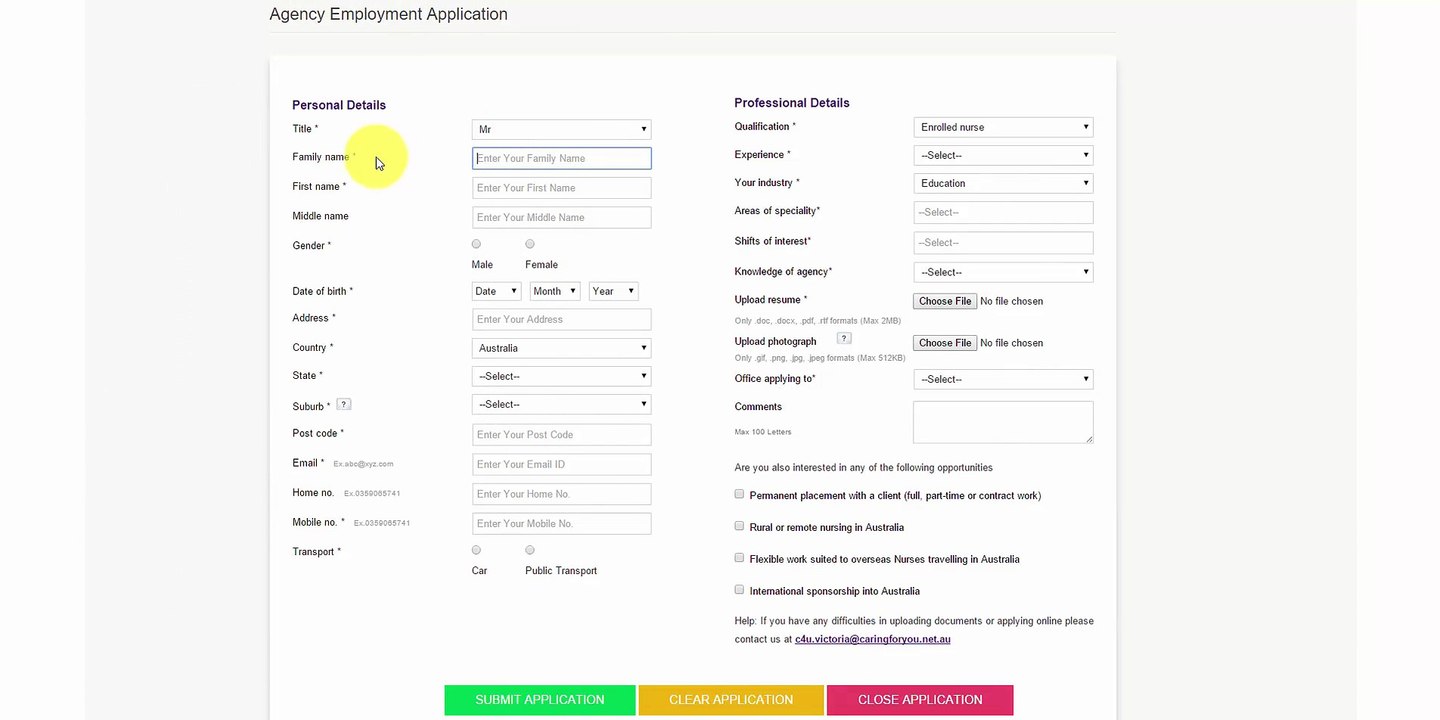The image size is (1440, 720).
Task: Expand the Office applying to dropdown
Action: (x=1003, y=379)
